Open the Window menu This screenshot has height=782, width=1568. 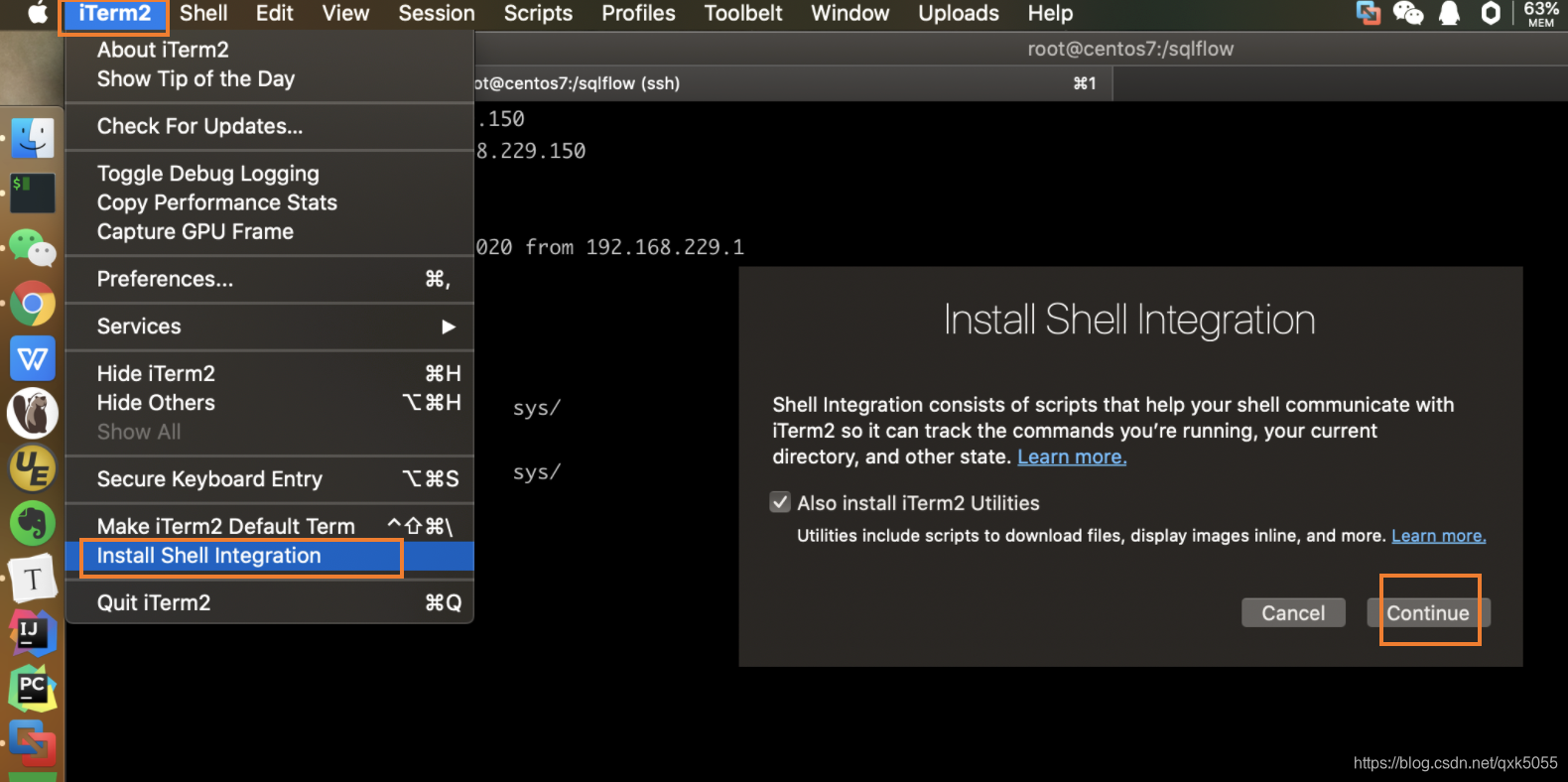point(850,14)
